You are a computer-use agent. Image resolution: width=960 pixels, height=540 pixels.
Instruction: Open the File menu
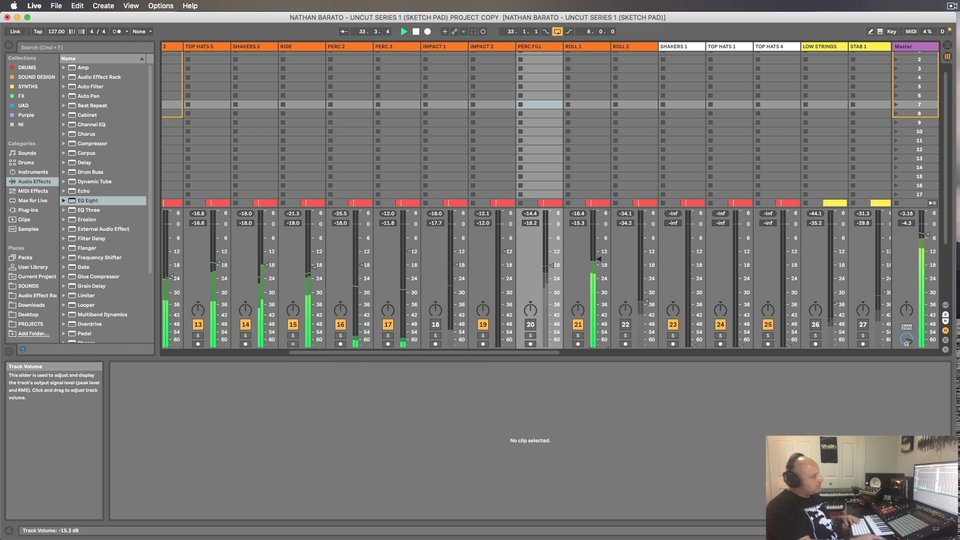coord(56,6)
